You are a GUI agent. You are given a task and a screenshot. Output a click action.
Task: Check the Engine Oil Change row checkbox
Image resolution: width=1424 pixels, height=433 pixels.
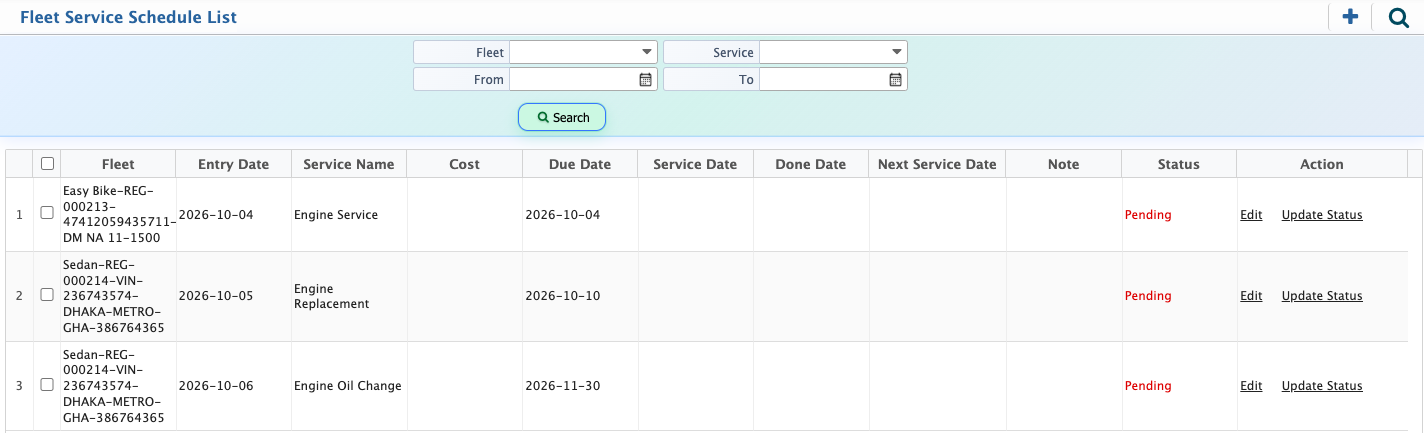pos(47,385)
